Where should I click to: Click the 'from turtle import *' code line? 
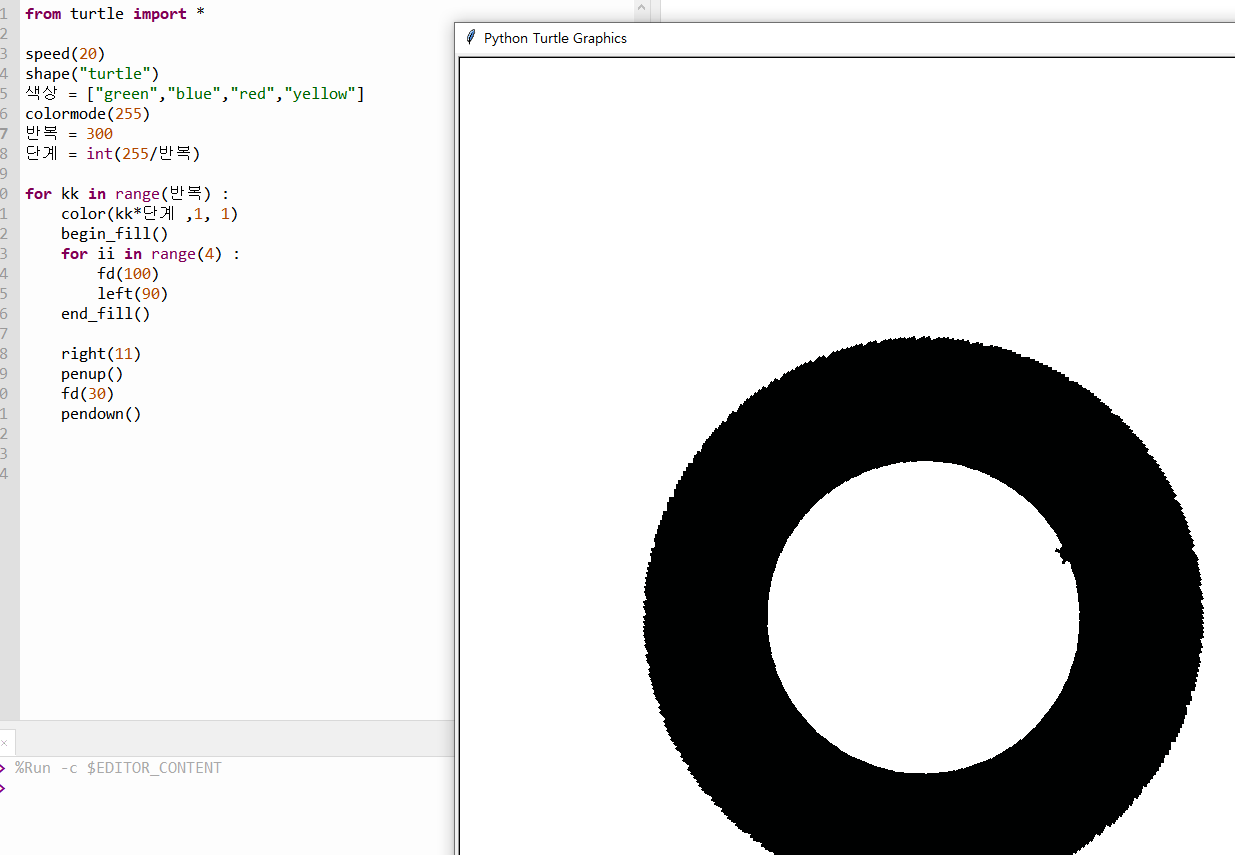pos(115,14)
